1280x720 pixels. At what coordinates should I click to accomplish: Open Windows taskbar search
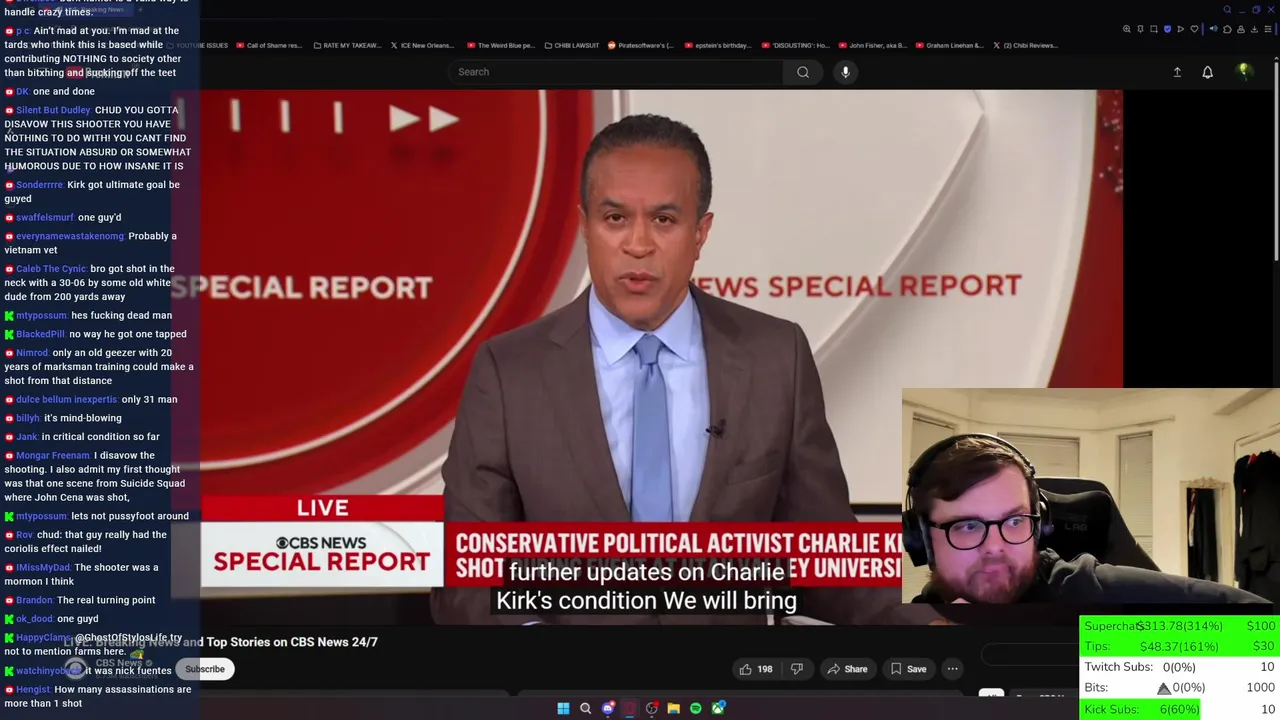(x=585, y=708)
